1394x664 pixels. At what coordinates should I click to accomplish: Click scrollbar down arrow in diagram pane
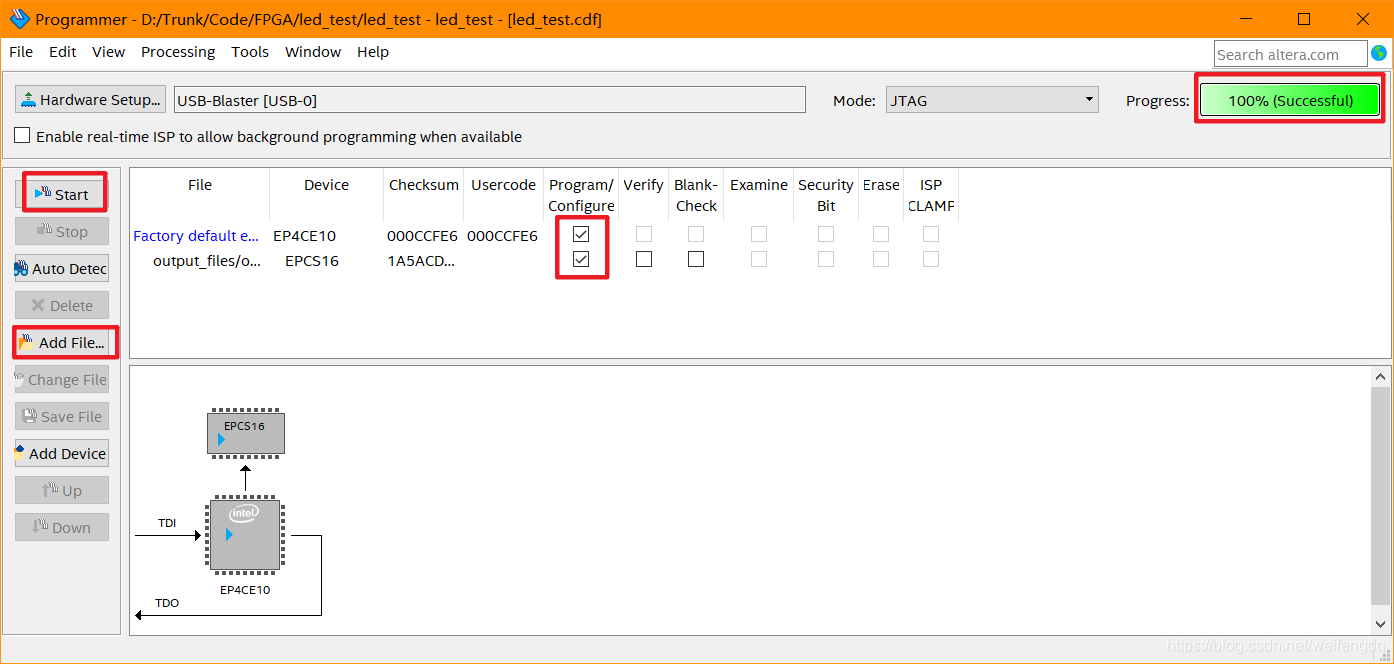1381,622
